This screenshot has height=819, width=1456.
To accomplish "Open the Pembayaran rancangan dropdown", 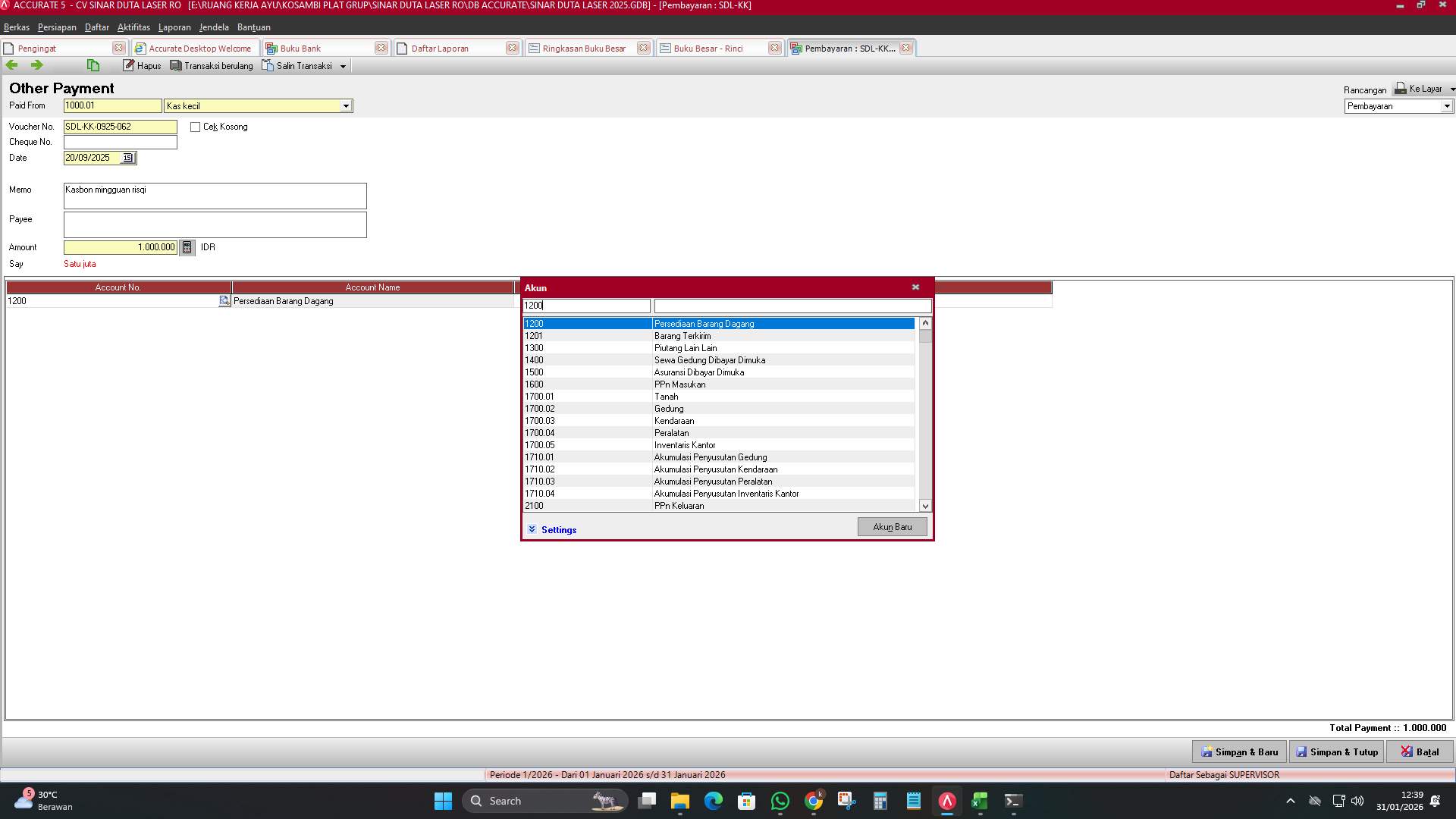I will tap(1445, 106).
